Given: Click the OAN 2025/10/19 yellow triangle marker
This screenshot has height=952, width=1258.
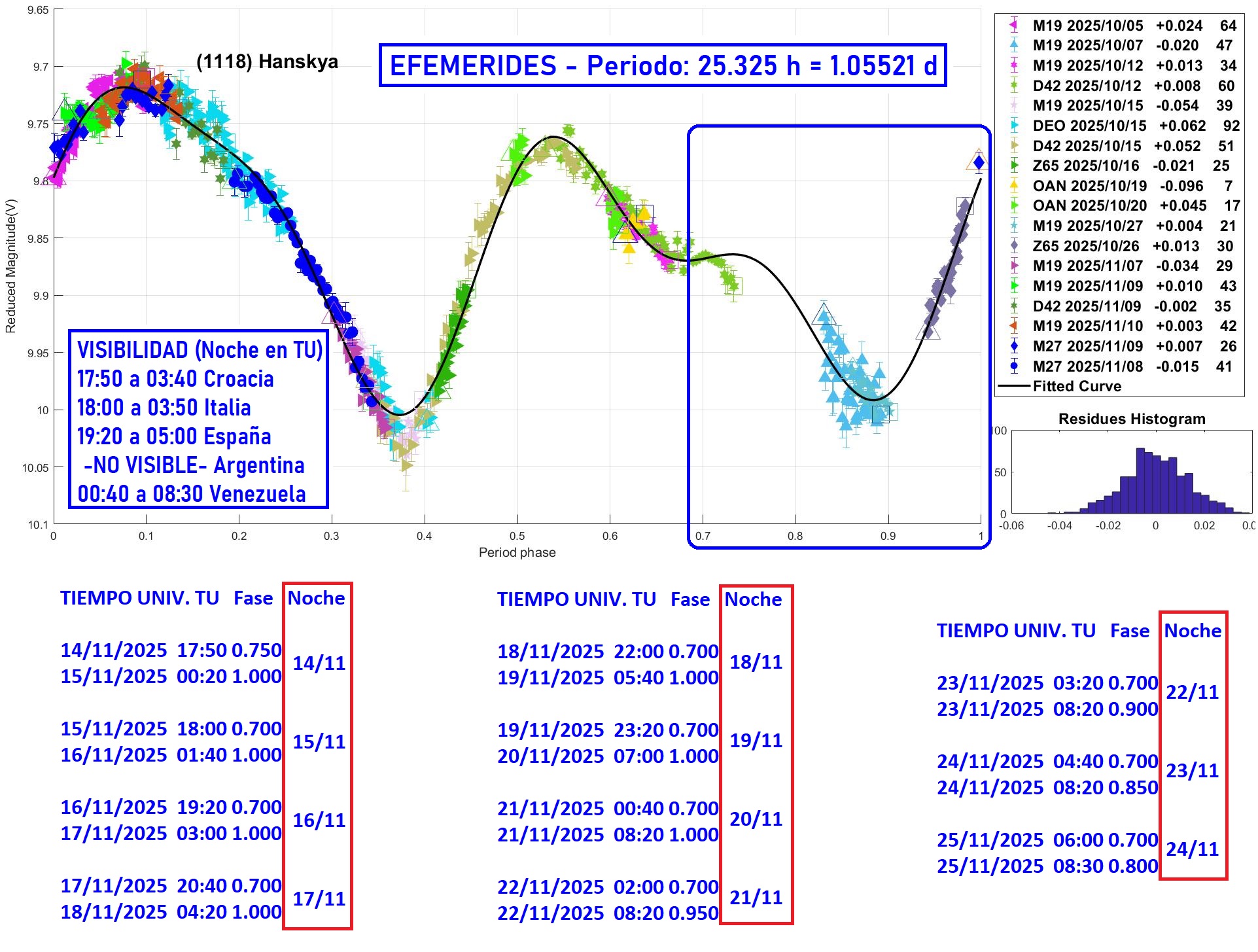Looking at the screenshot, I should [1014, 186].
